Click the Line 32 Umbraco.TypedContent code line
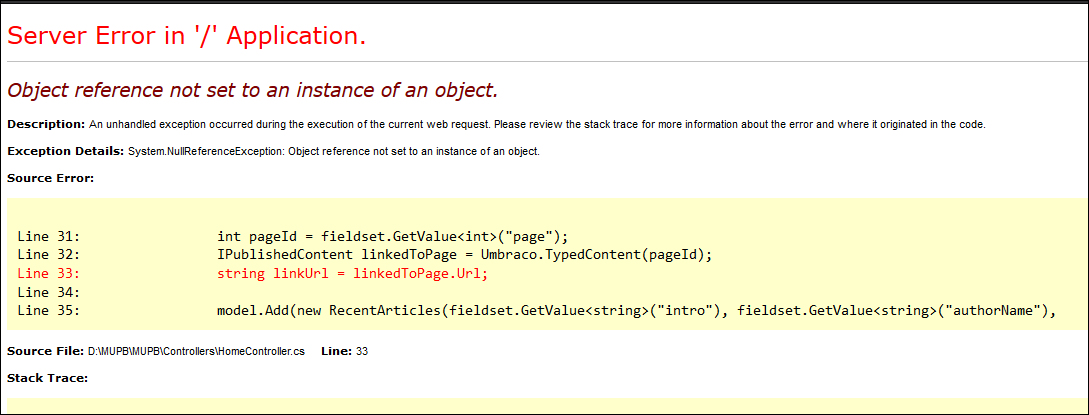 pyautogui.click(x=365, y=255)
